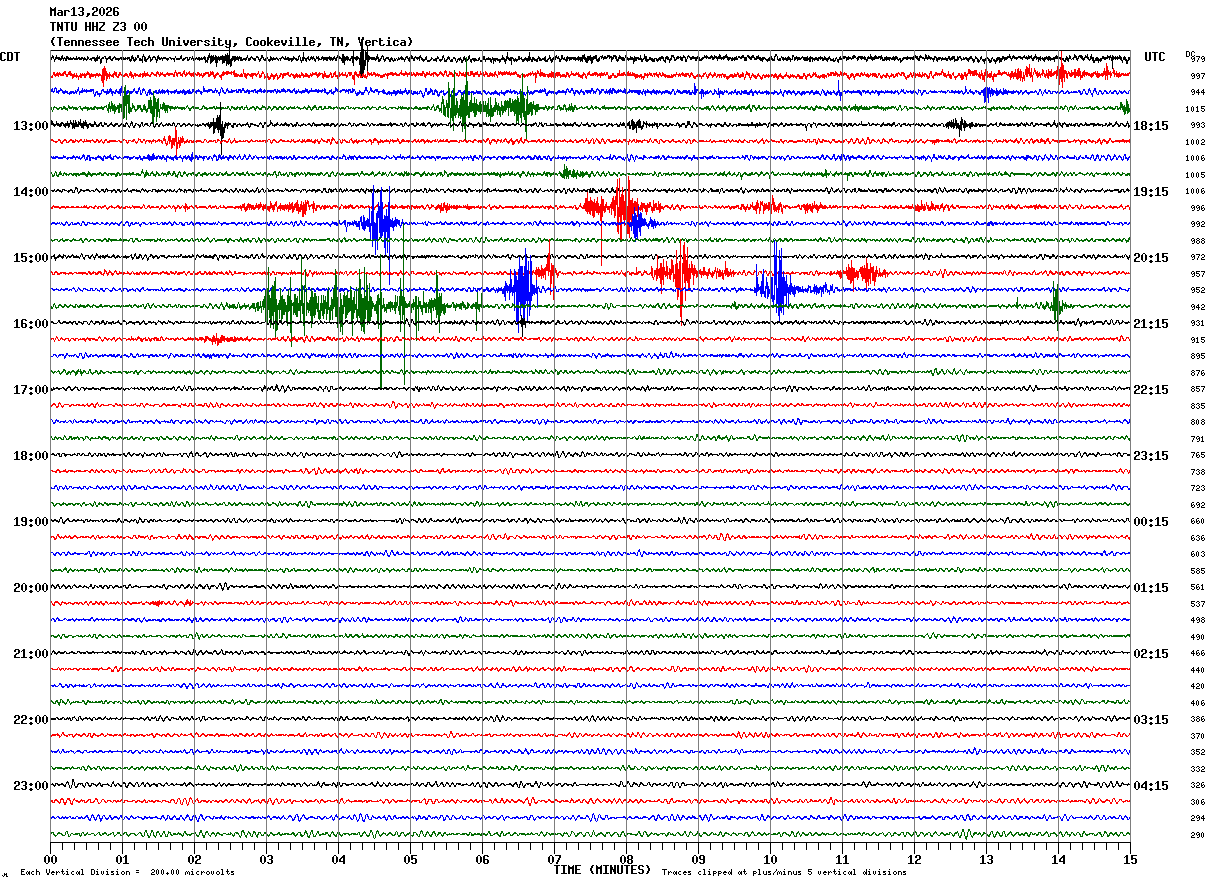Click the vertical division microvolts scale note
Image resolution: width=1210 pixels, height=886 pixels.
click(x=127, y=873)
